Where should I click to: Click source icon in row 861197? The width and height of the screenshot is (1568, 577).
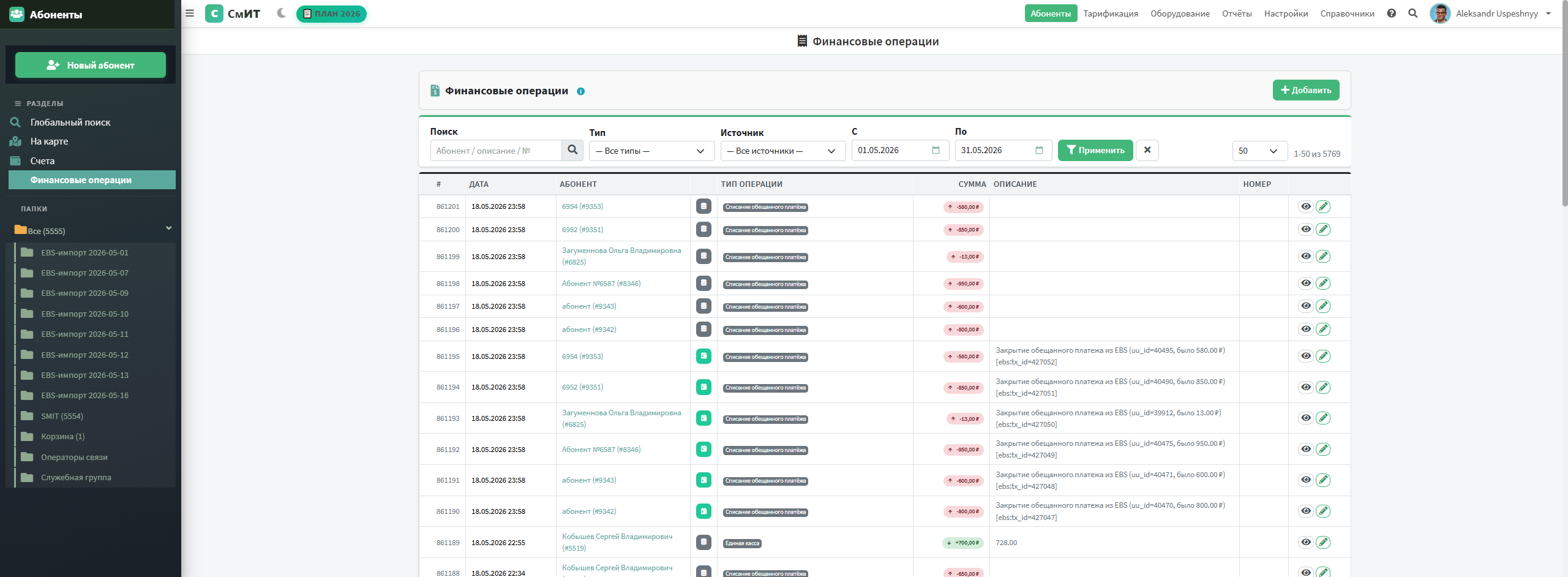coord(703,306)
